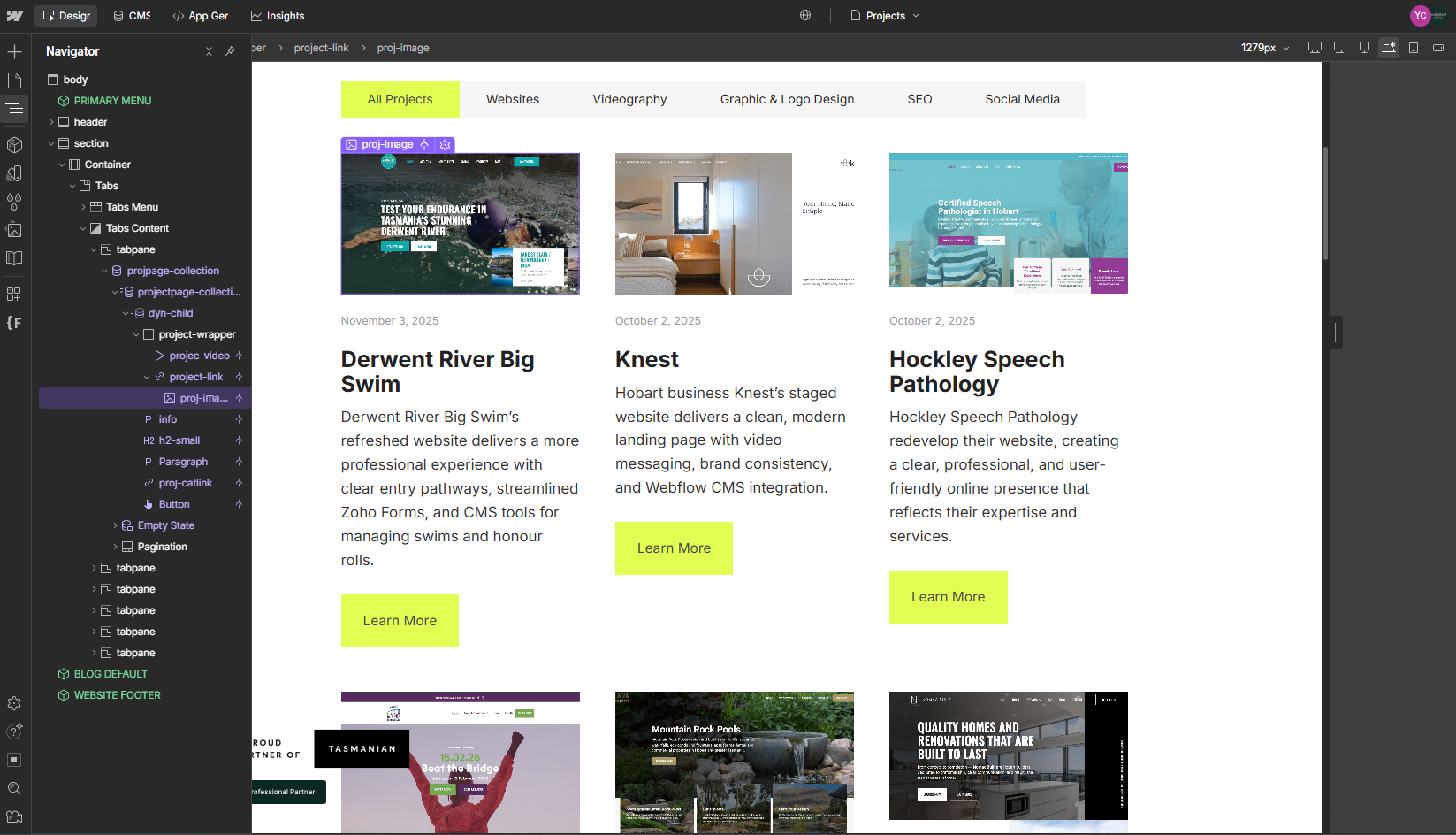The width and height of the screenshot is (1456, 835).
Task: Expand the header node in Navigator
Action: pos(51,122)
